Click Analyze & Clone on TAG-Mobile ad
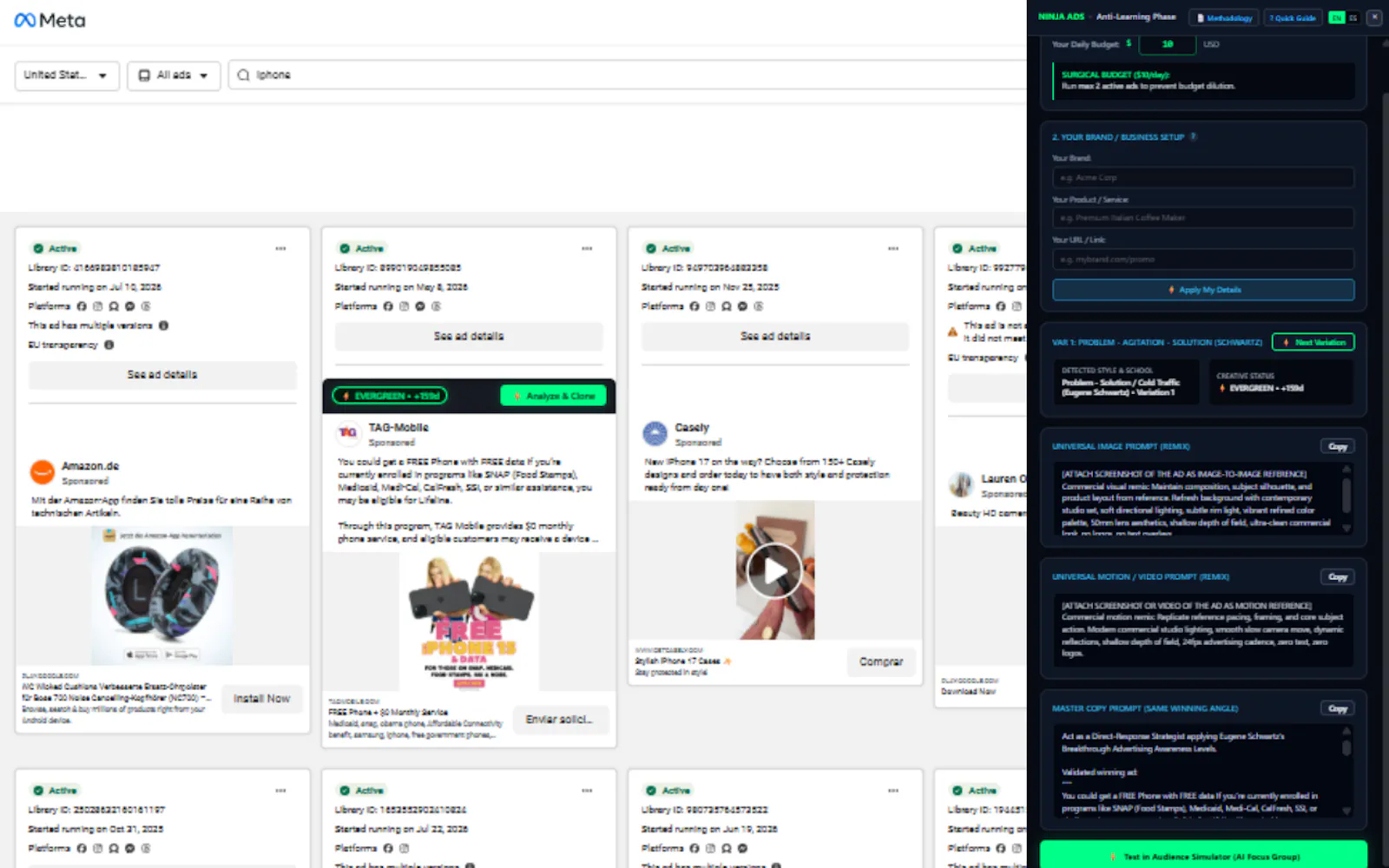1389x868 pixels. pos(554,396)
